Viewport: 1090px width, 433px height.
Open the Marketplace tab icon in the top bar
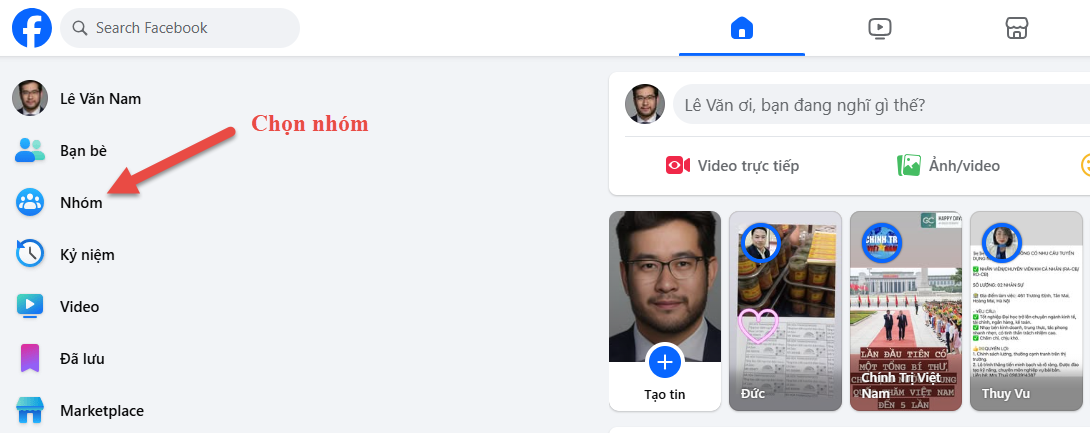[1017, 28]
